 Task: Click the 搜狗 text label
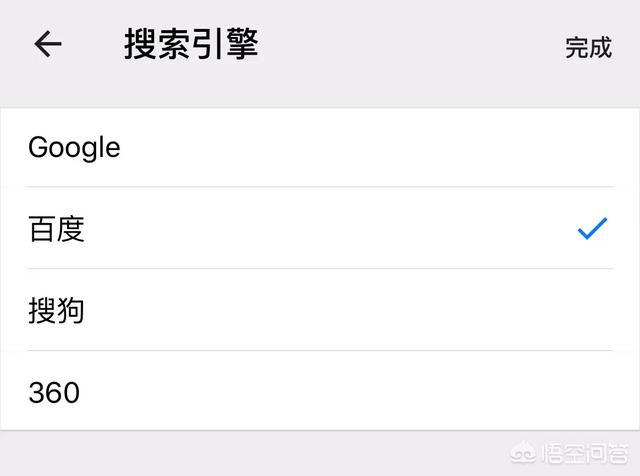click(56, 310)
